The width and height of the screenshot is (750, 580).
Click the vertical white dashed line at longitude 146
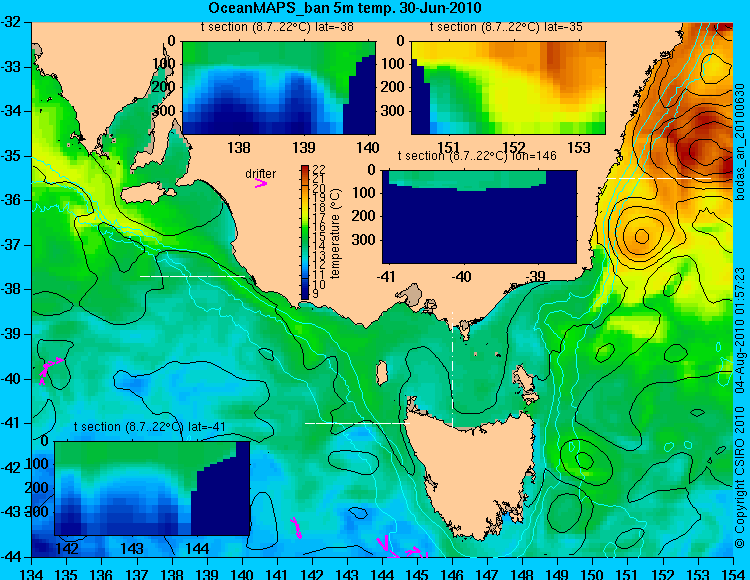[452, 369]
